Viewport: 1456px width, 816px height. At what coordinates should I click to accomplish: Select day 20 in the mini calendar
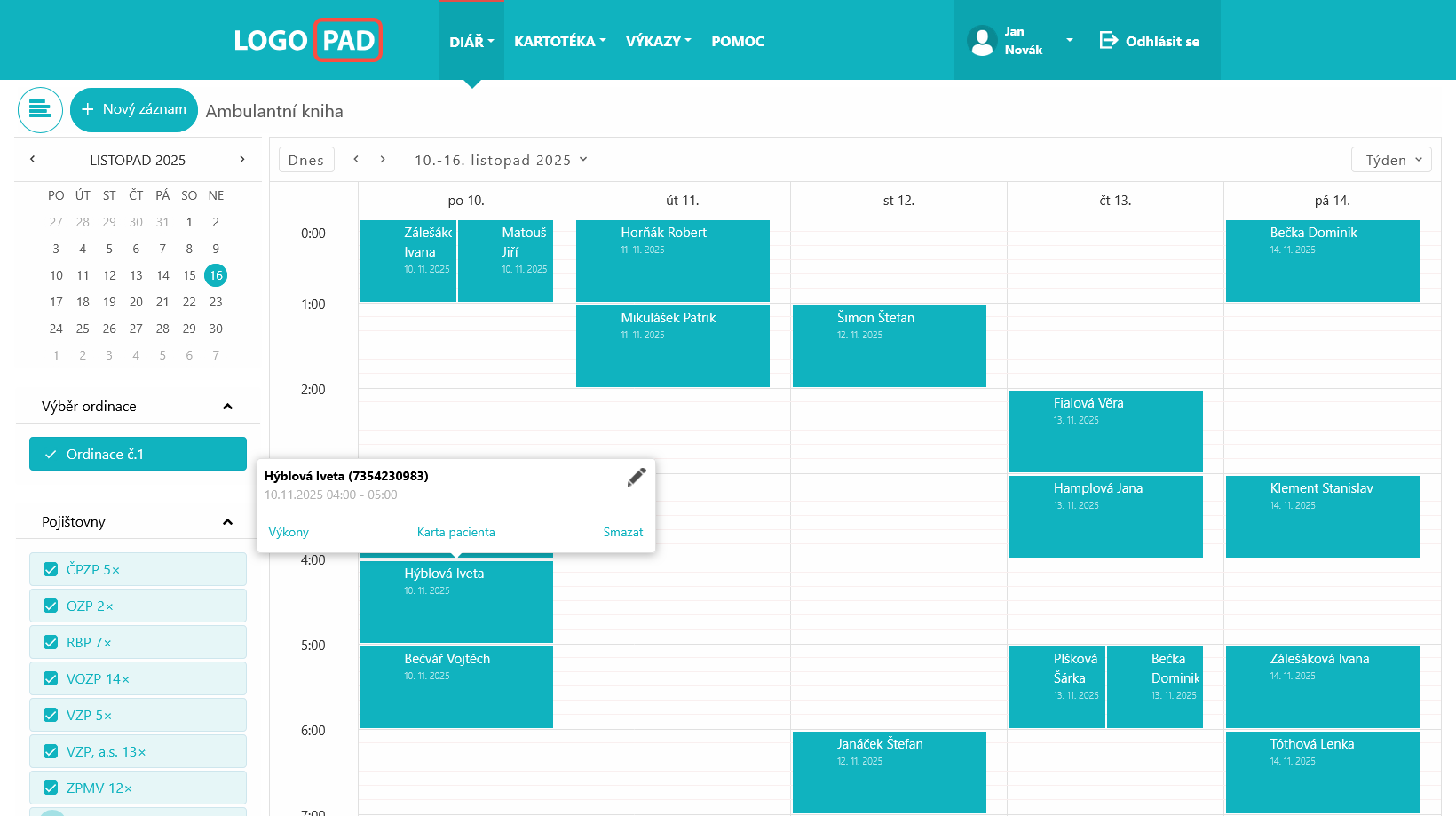(x=136, y=302)
